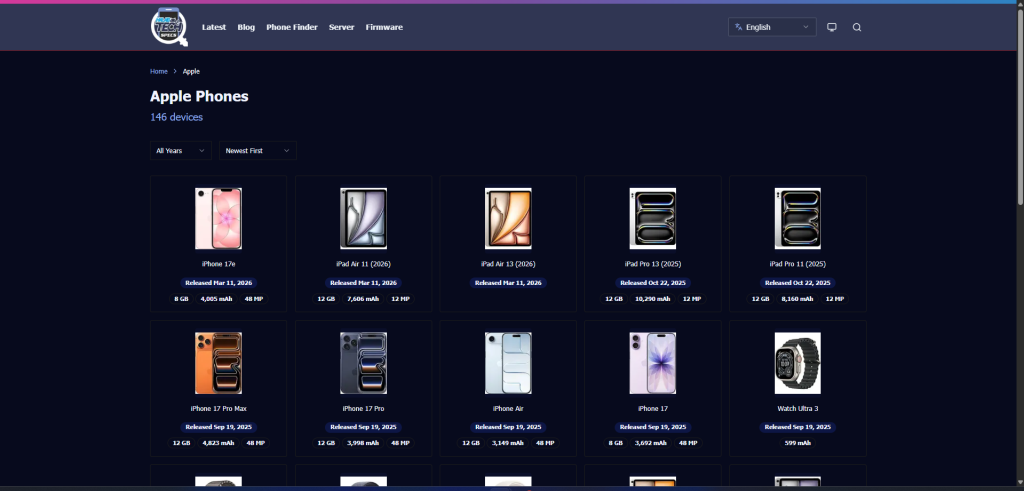Image resolution: width=1024 pixels, height=491 pixels.
Task: Open the Latest menu item
Action: (x=214, y=27)
